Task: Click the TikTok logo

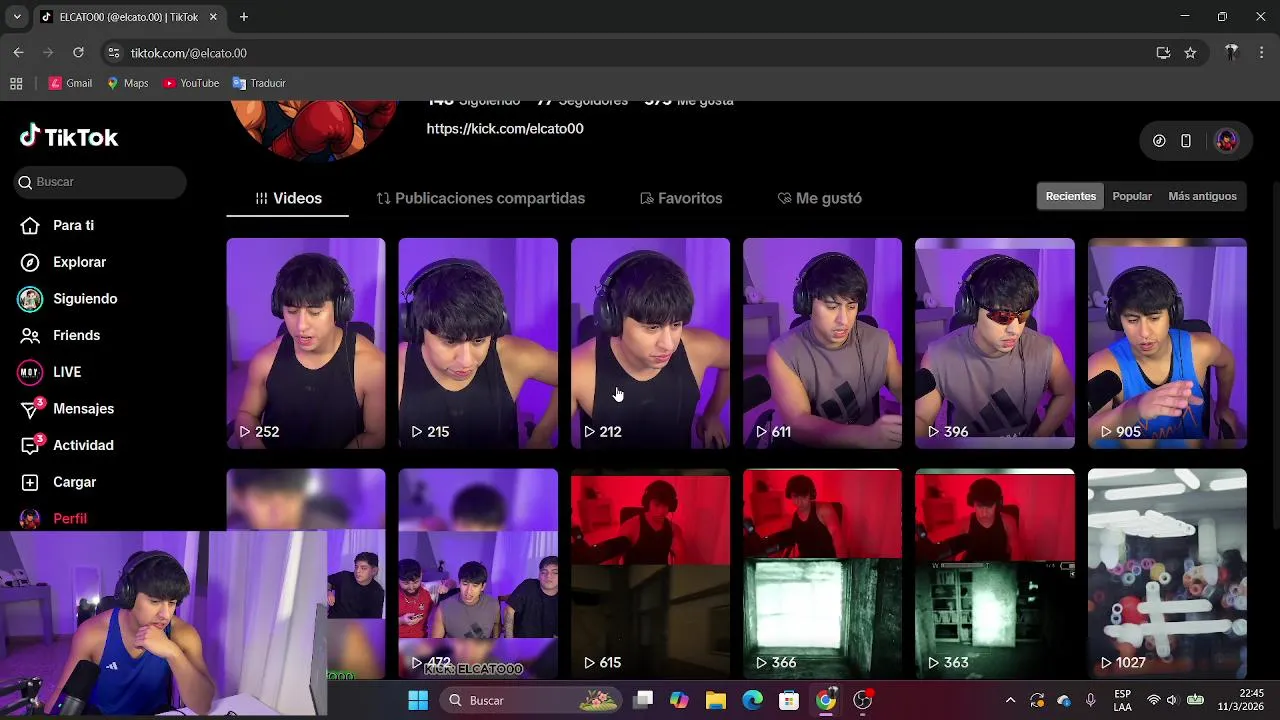Action: pyautogui.click(x=69, y=137)
